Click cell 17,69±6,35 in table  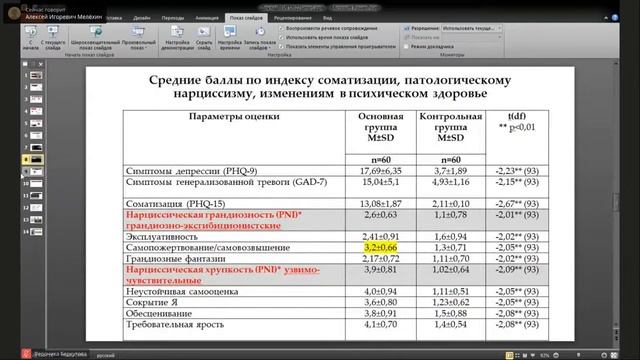pyautogui.click(x=380, y=171)
